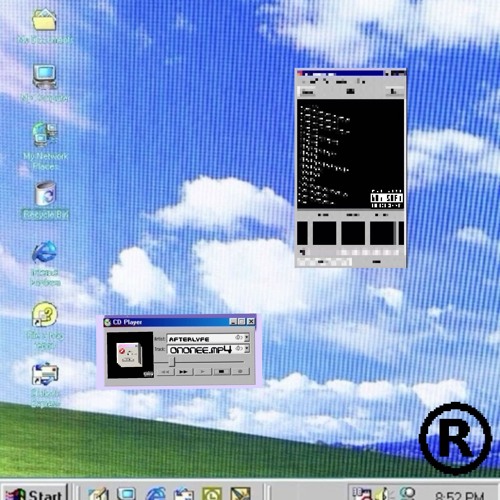Image resolution: width=500 pixels, height=500 pixels.
Task: Click the white boxed label in the black console
Action: (x=387, y=198)
